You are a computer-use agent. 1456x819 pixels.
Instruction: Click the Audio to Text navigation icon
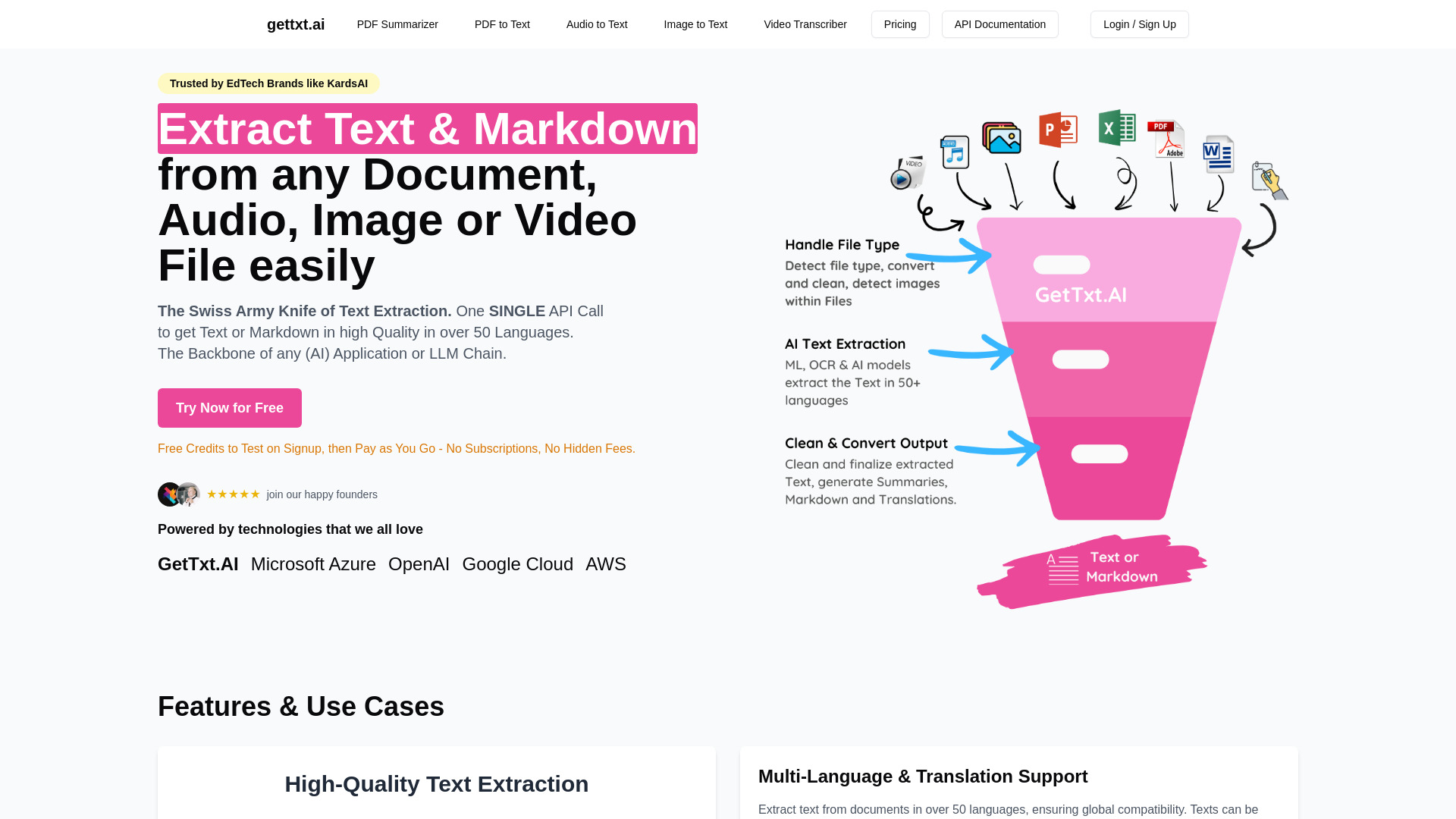pos(597,24)
